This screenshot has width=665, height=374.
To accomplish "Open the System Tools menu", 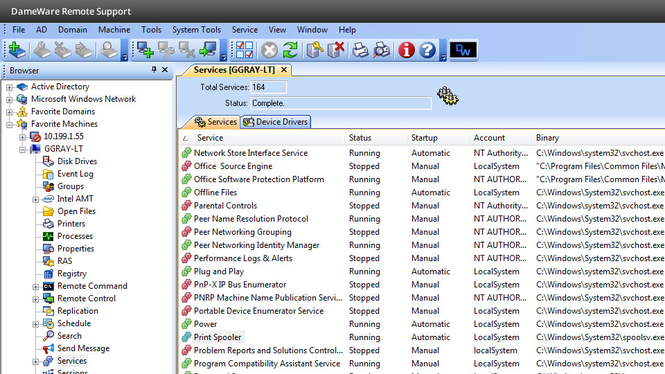I will coord(196,30).
